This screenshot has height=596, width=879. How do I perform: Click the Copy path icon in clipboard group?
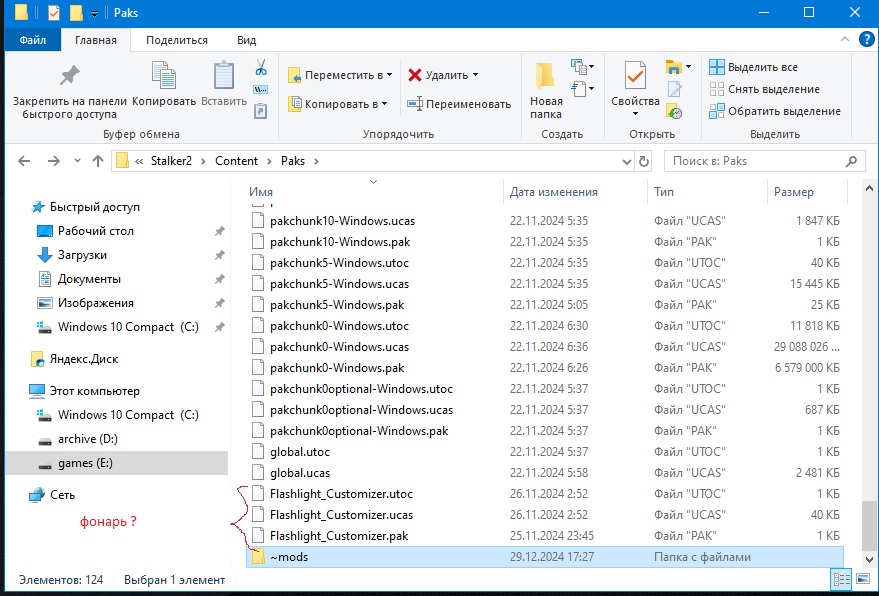pyautogui.click(x=261, y=89)
